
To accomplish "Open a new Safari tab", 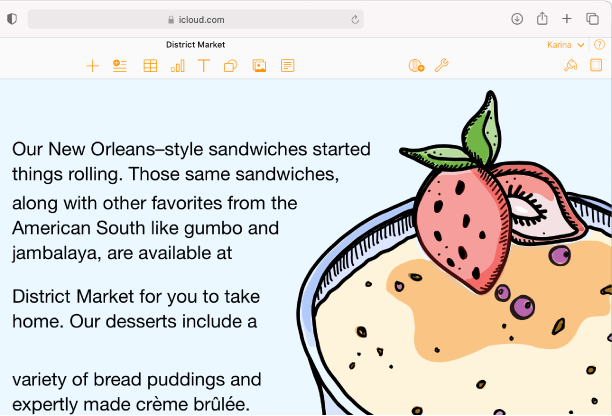I will 567,19.
